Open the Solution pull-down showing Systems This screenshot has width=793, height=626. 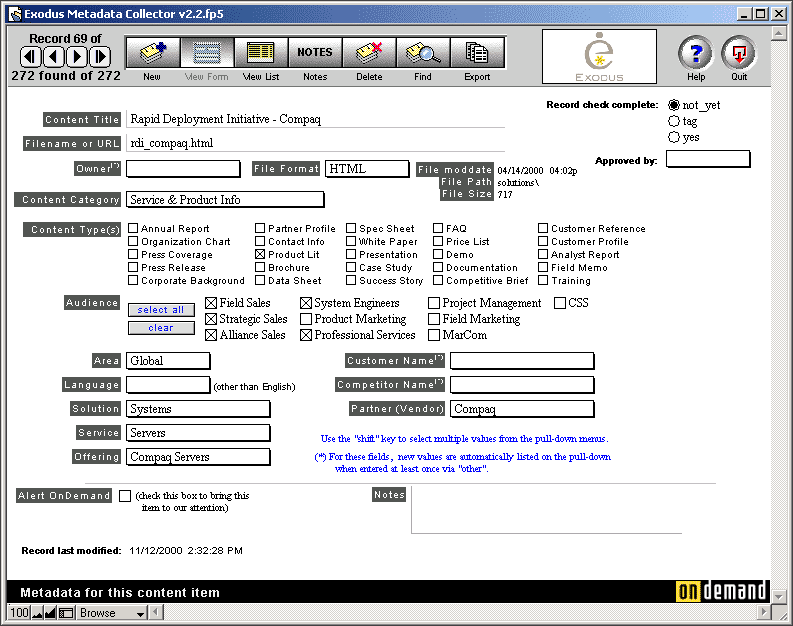(198, 409)
